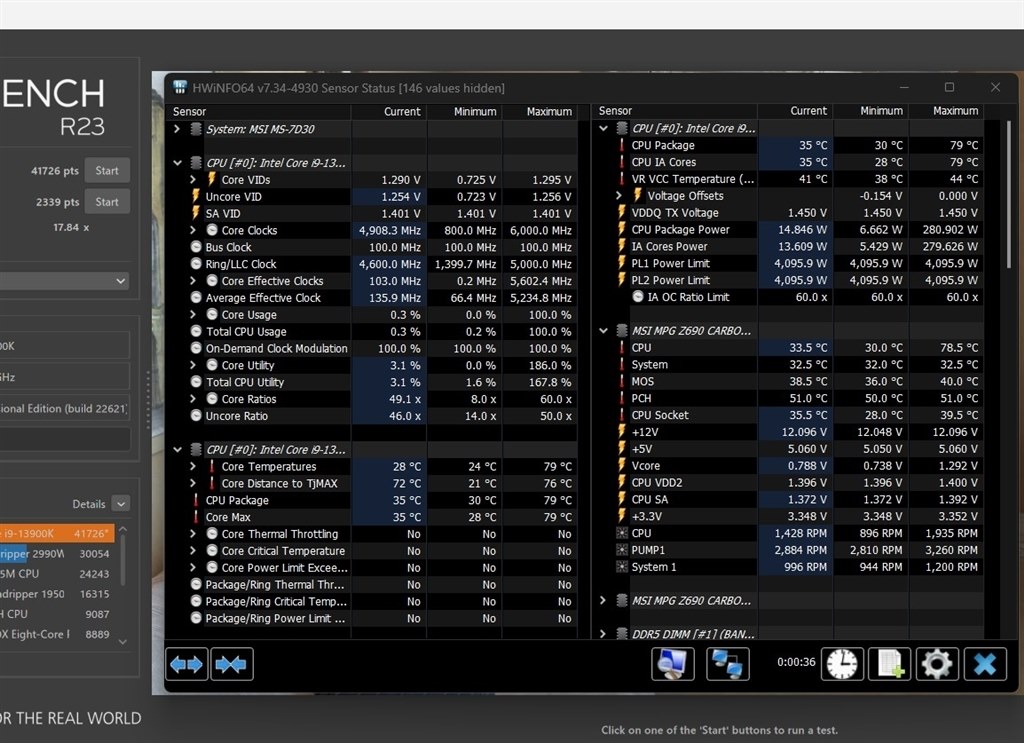The width and height of the screenshot is (1024, 743).
Task: Click the lightning icon beside PL1 Power Limit
Action: (622, 263)
